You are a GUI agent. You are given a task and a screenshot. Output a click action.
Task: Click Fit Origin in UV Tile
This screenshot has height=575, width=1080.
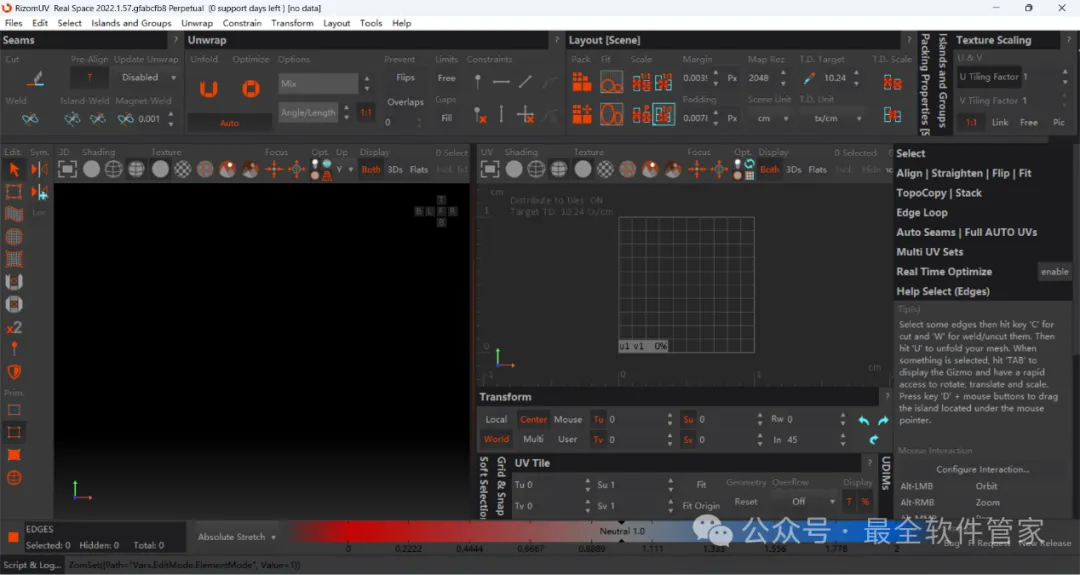pos(701,505)
